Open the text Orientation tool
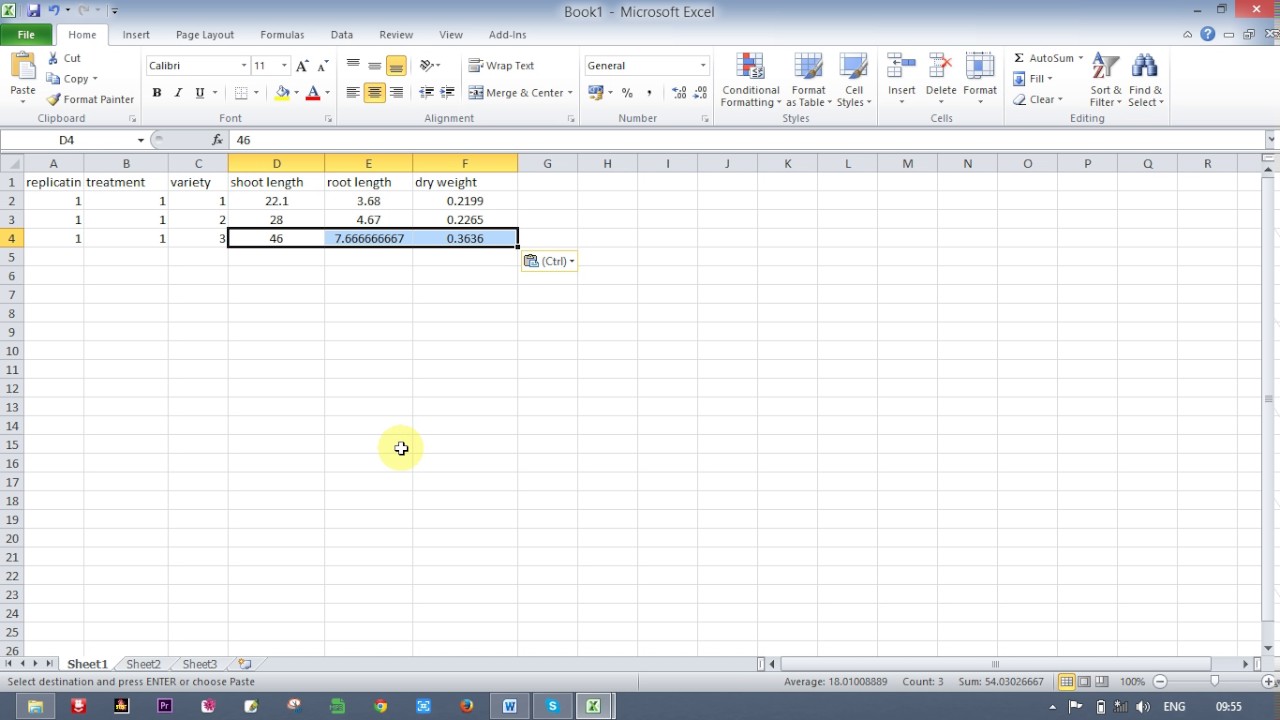 tap(430, 65)
